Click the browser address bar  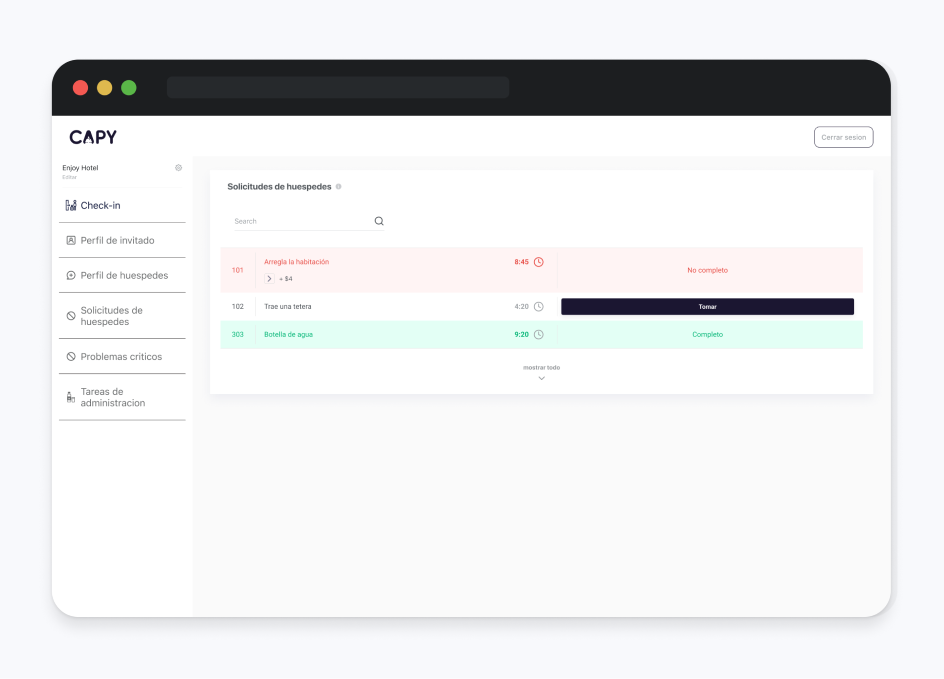click(x=338, y=88)
